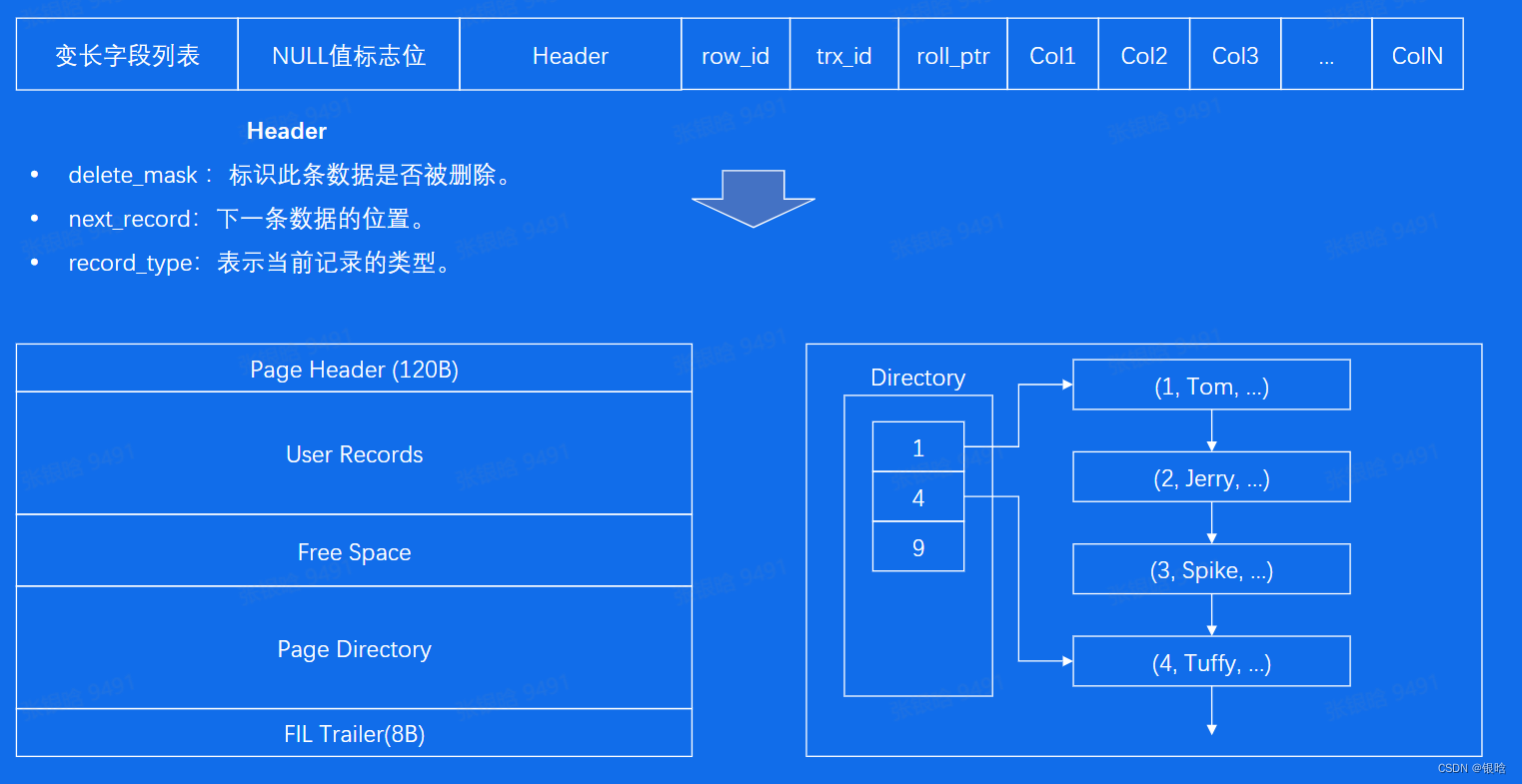The height and width of the screenshot is (784, 1522).
Task: Click the Header cell in row format
Action: (x=571, y=55)
